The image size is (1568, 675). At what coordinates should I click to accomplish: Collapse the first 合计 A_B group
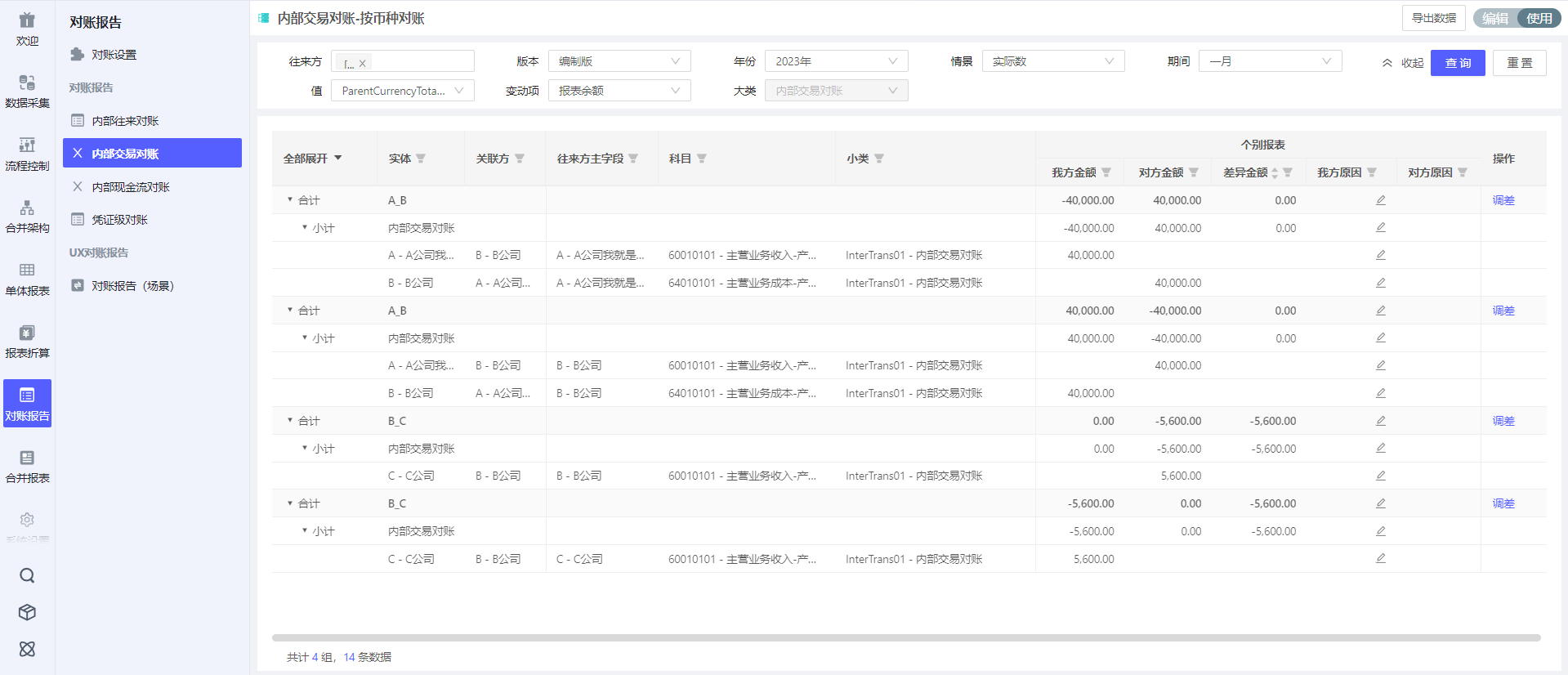(x=290, y=199)
